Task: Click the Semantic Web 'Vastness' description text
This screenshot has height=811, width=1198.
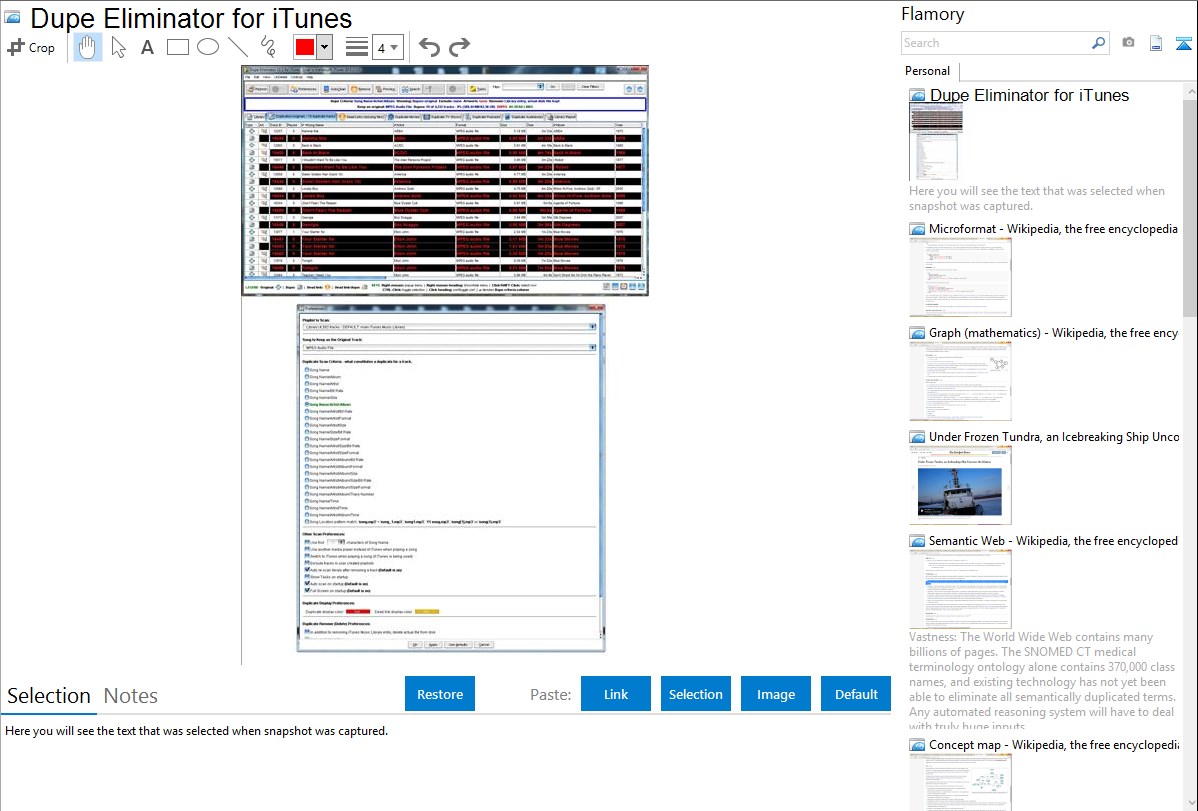Action: point(1042,681)
